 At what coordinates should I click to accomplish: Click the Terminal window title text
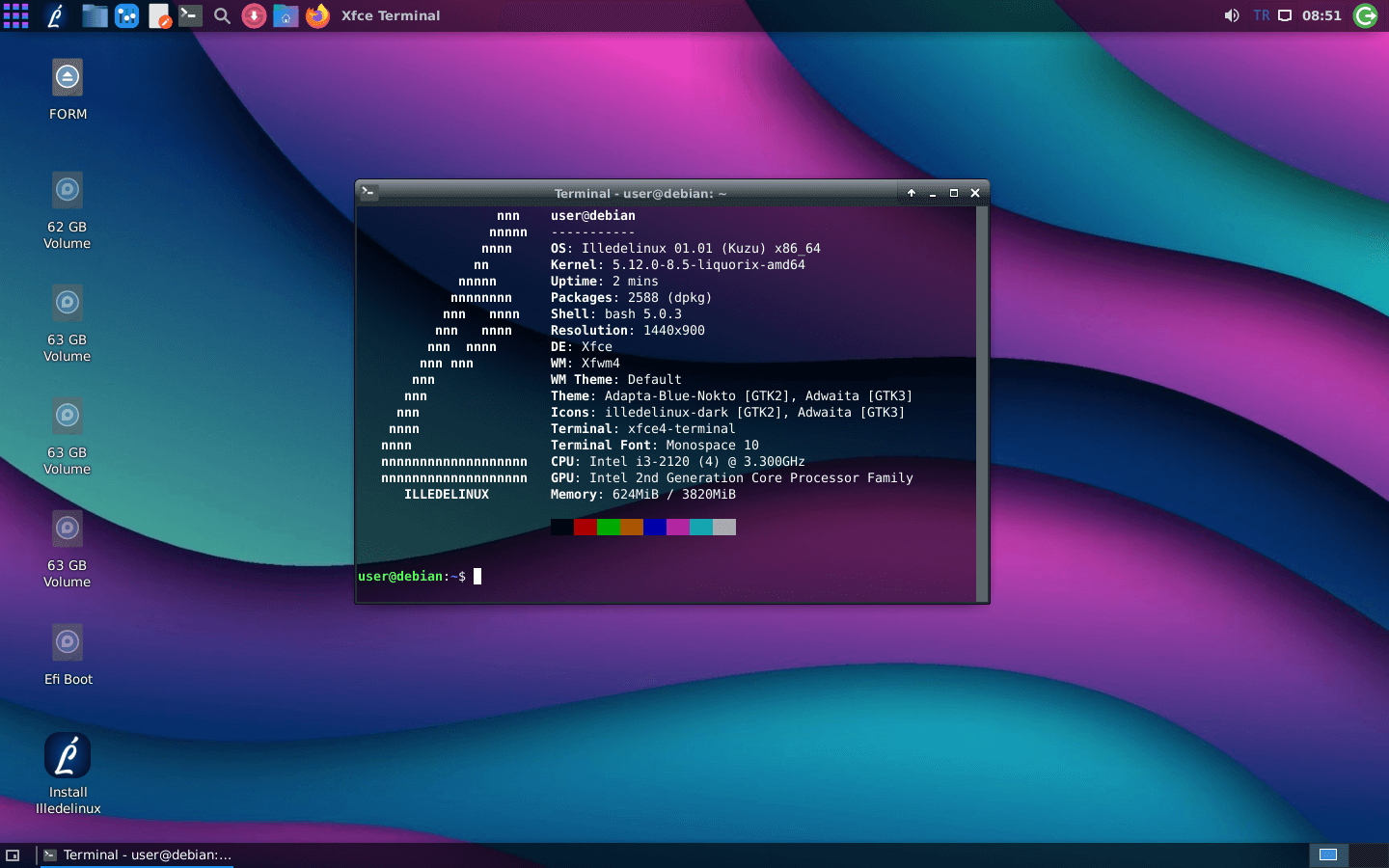[x=640, y=193]
